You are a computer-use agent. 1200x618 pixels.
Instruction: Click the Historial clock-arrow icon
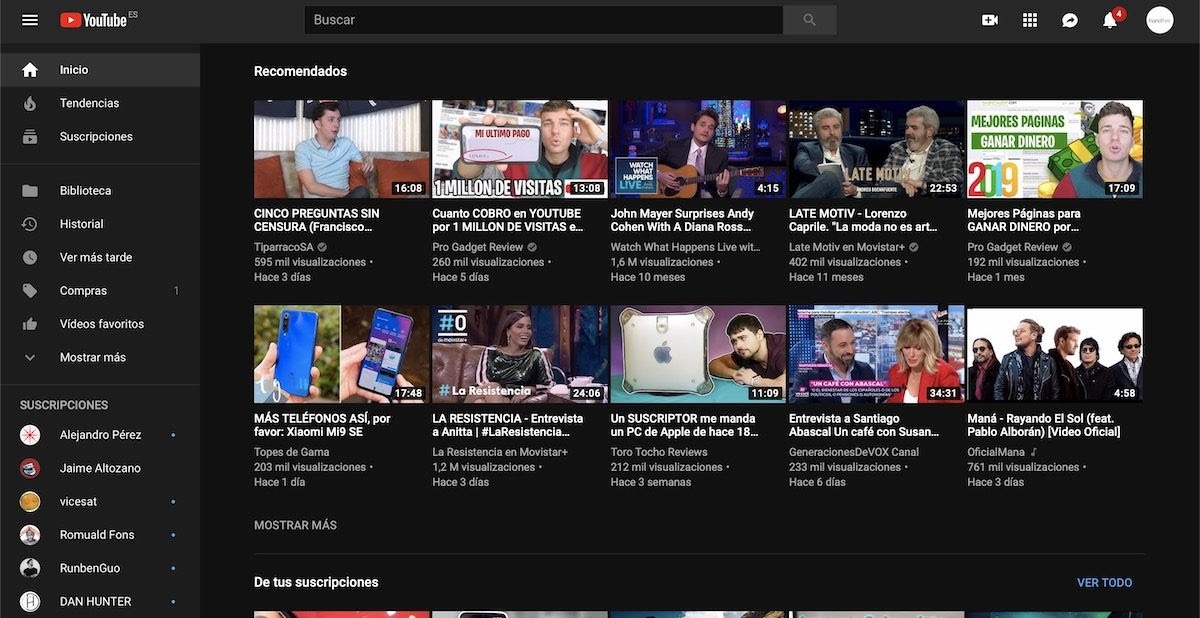point(30,224)
